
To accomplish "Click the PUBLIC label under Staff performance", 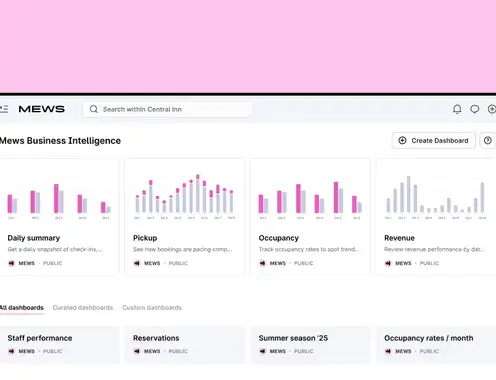I will pyautogui.click(x=53, y=351).
